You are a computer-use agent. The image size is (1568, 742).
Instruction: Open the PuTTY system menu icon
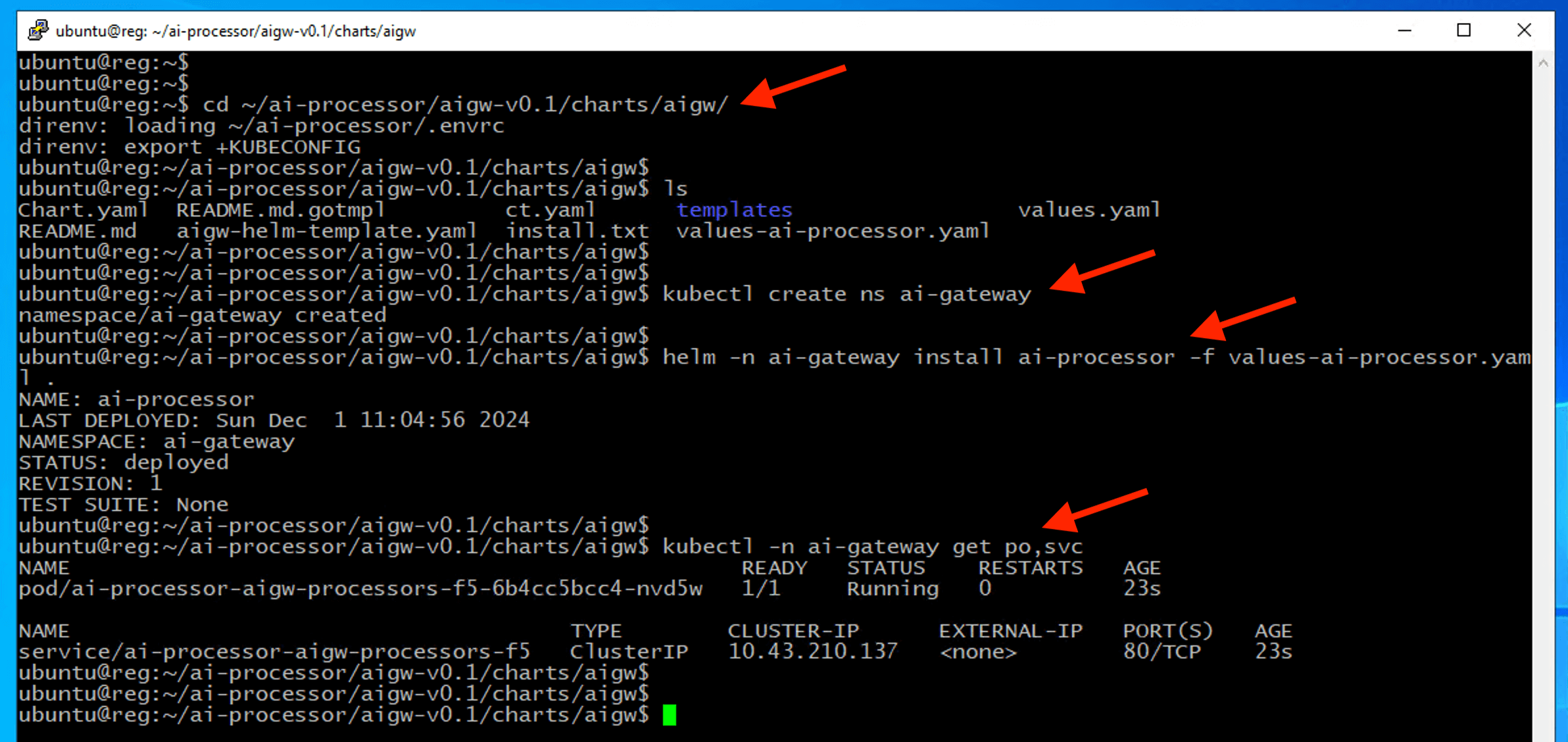(x=37, y=30)
